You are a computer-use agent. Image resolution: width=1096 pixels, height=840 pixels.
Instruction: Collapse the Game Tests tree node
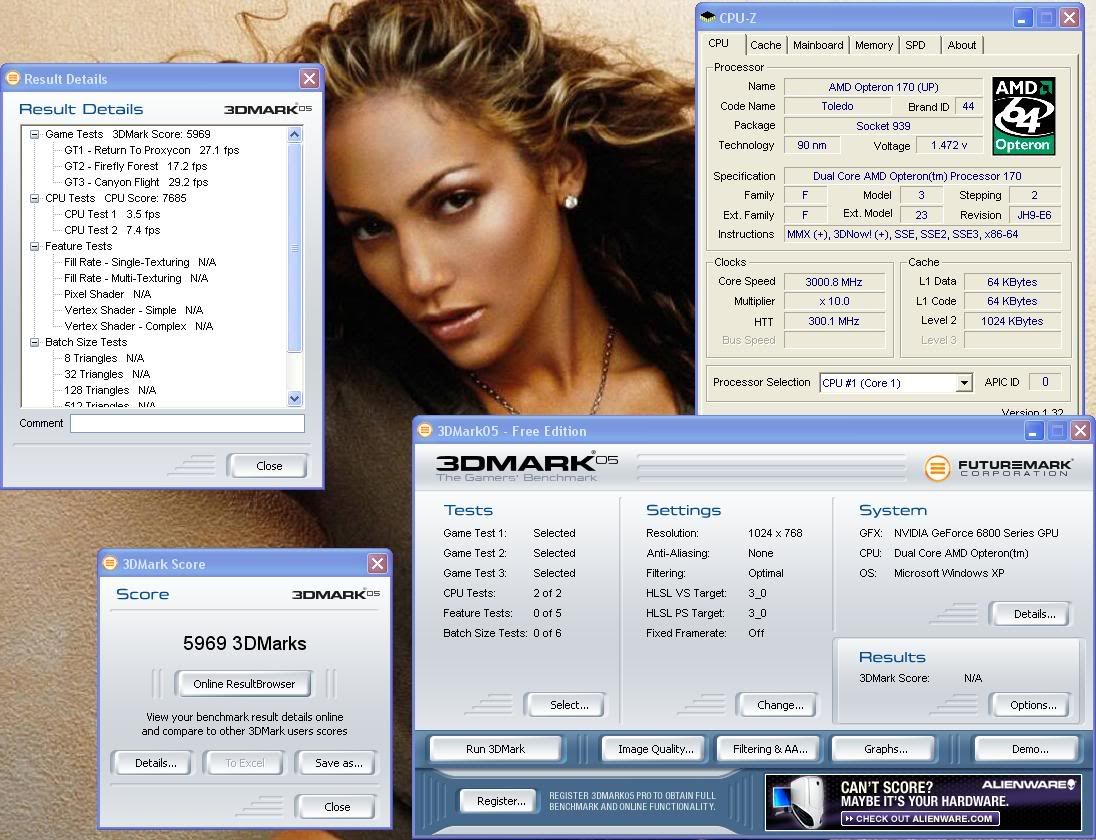tap(34, 134)
